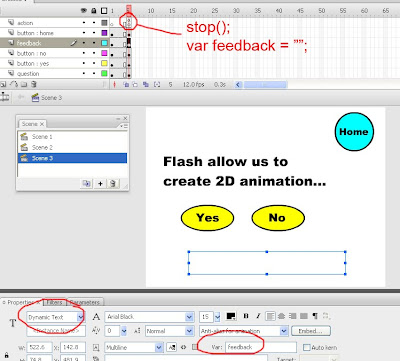Click the Duplicate Scene icon in Scene panel

tap(87, 183)
